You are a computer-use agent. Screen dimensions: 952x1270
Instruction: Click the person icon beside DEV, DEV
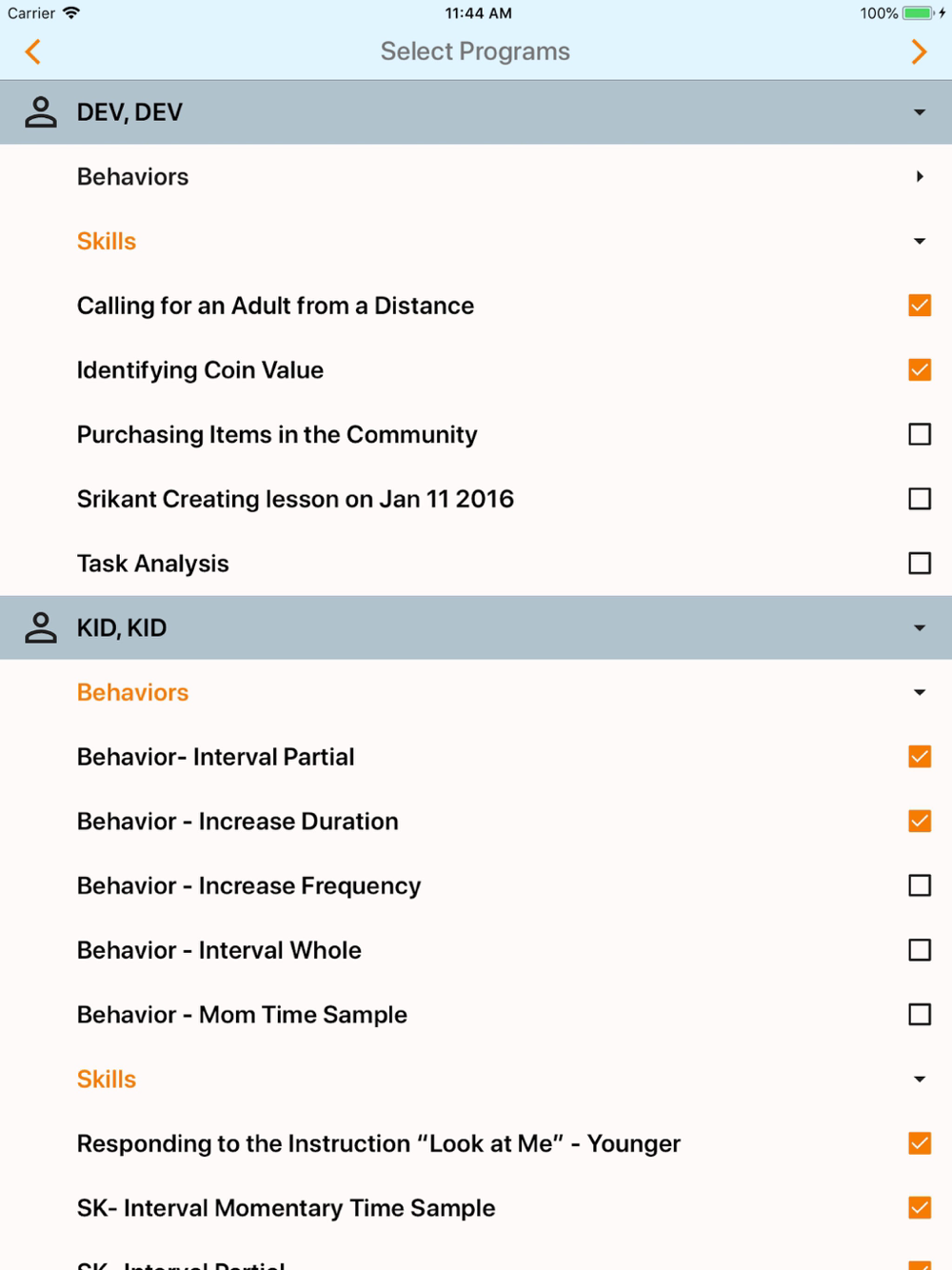[x=41, y=112]
